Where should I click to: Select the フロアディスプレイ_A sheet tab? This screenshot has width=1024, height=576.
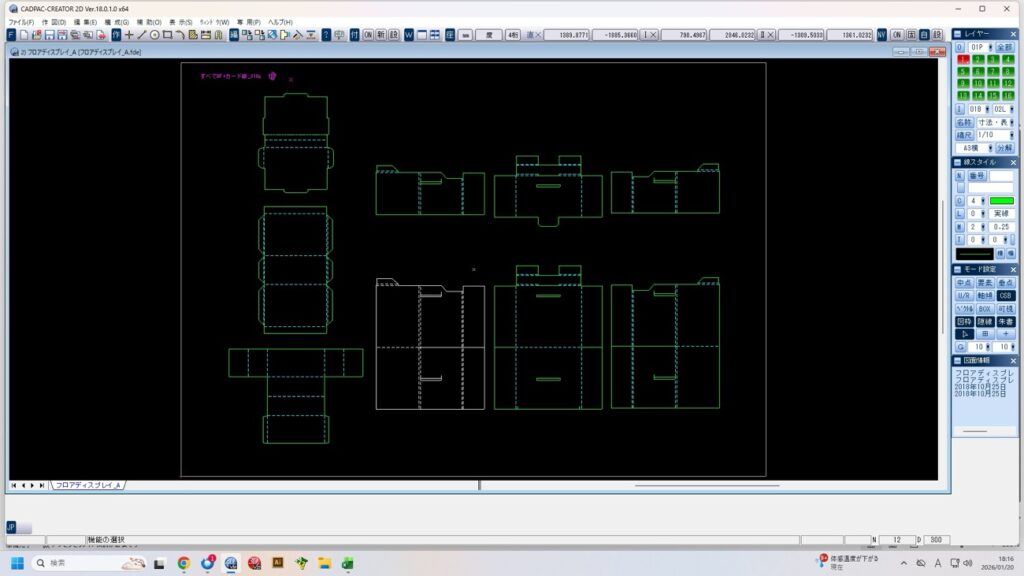(x=88, y=485)
